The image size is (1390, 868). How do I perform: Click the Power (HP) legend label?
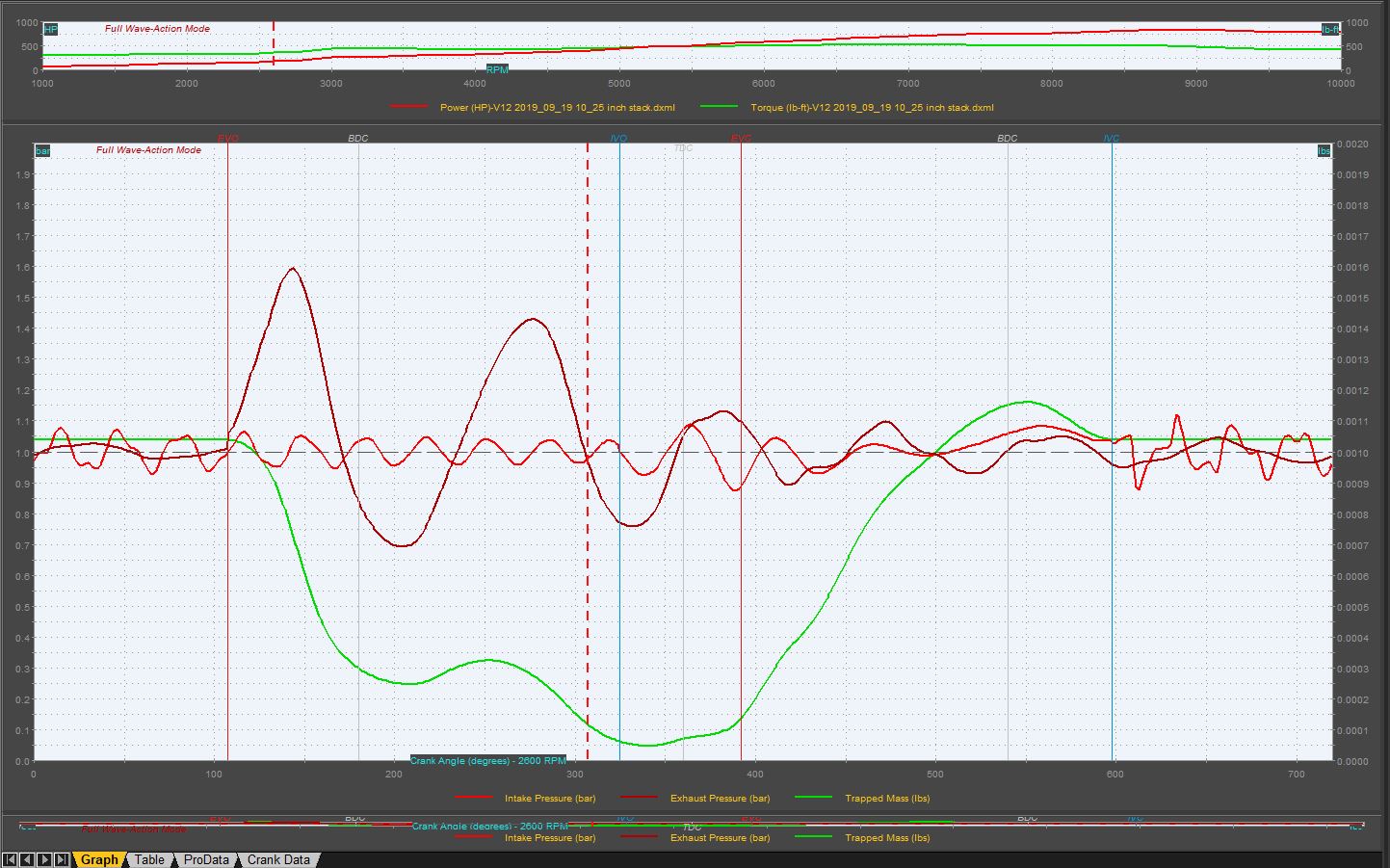click(557, 108)
